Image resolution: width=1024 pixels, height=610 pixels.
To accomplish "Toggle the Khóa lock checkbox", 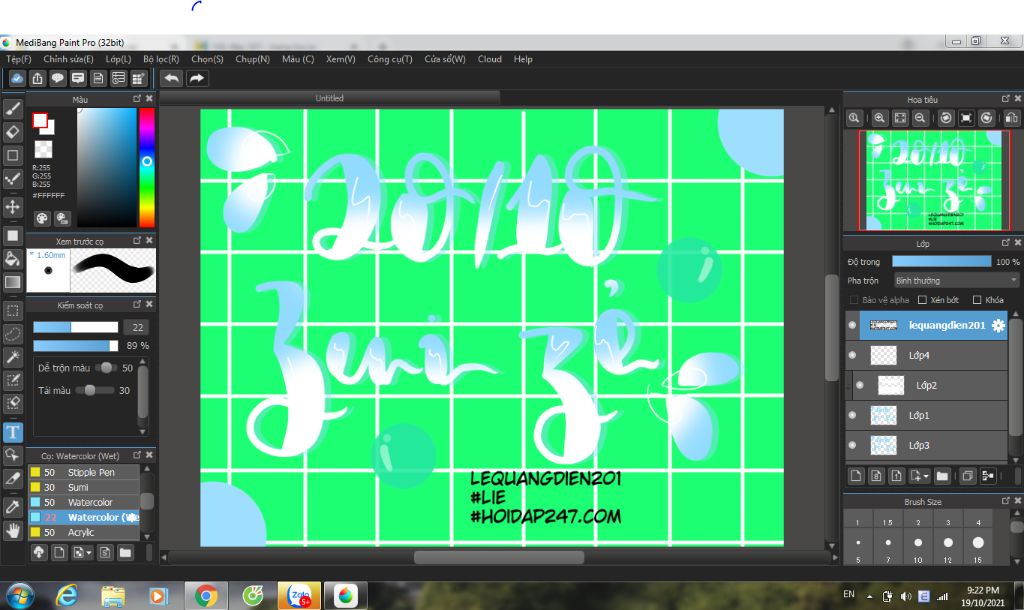I will click(977, 300).
